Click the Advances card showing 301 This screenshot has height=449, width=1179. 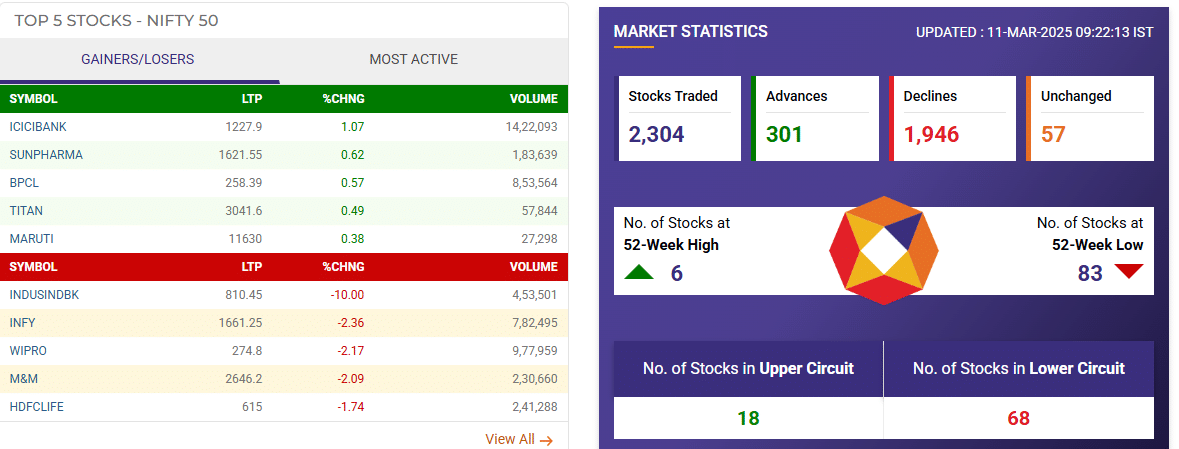click(x=815, y=118)
